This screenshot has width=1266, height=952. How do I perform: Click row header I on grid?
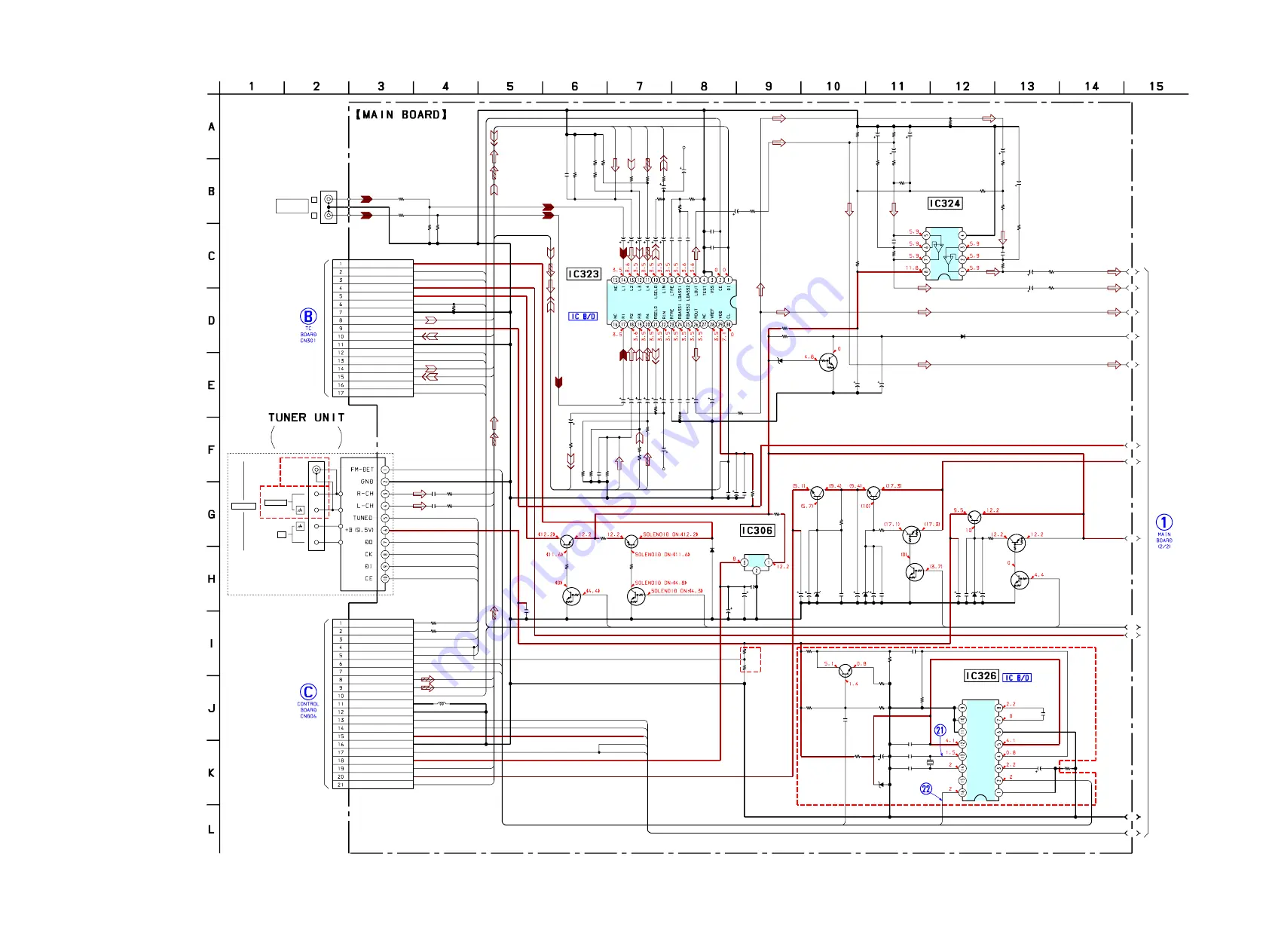click(x=212, y=644)
